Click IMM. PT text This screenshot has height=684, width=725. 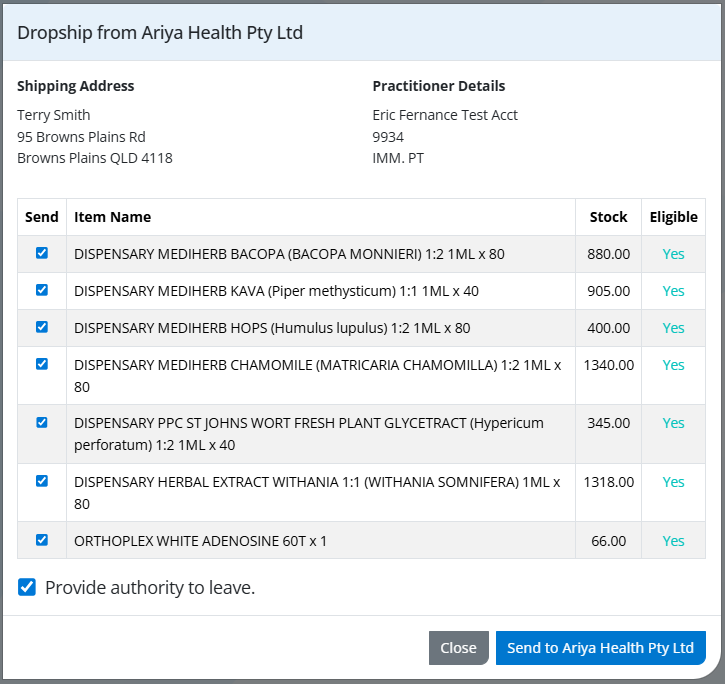pos(398,158)
